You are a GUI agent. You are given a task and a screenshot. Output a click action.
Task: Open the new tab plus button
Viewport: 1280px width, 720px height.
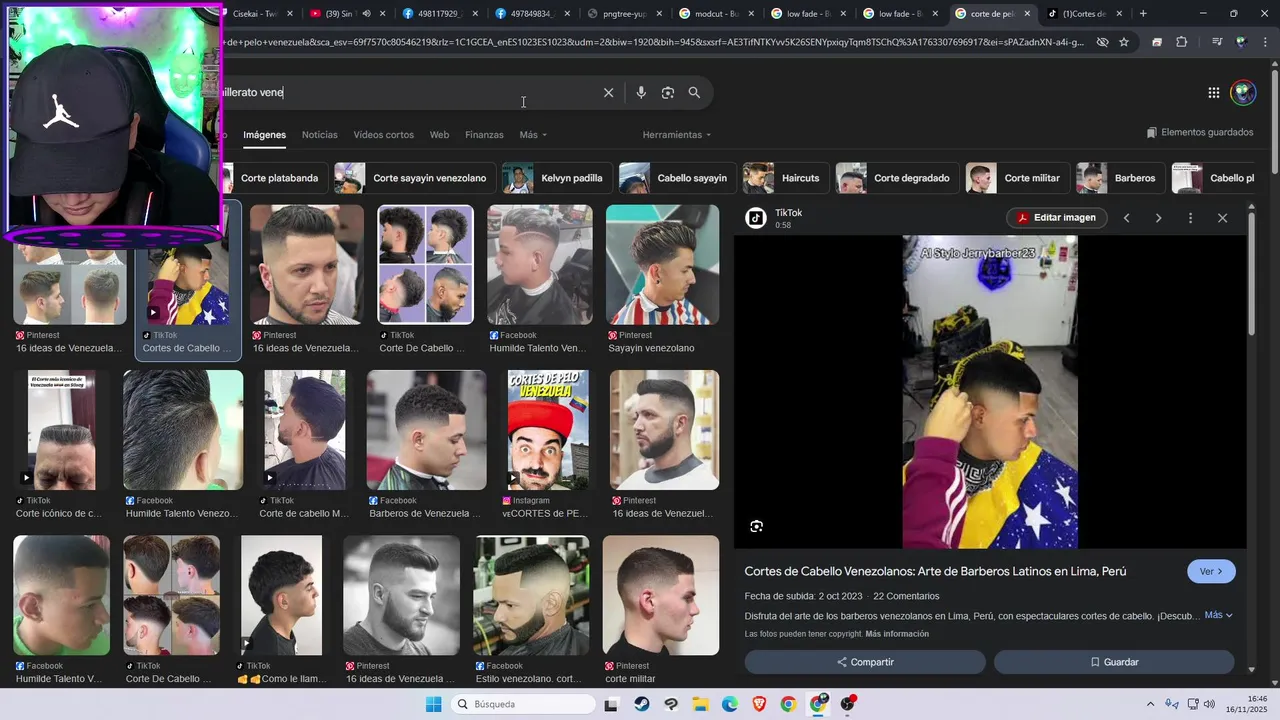(x=1143, y=14)
